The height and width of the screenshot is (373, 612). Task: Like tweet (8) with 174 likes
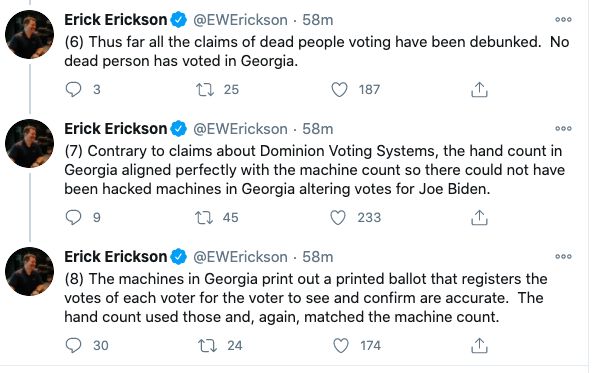(x=341, y=345)
